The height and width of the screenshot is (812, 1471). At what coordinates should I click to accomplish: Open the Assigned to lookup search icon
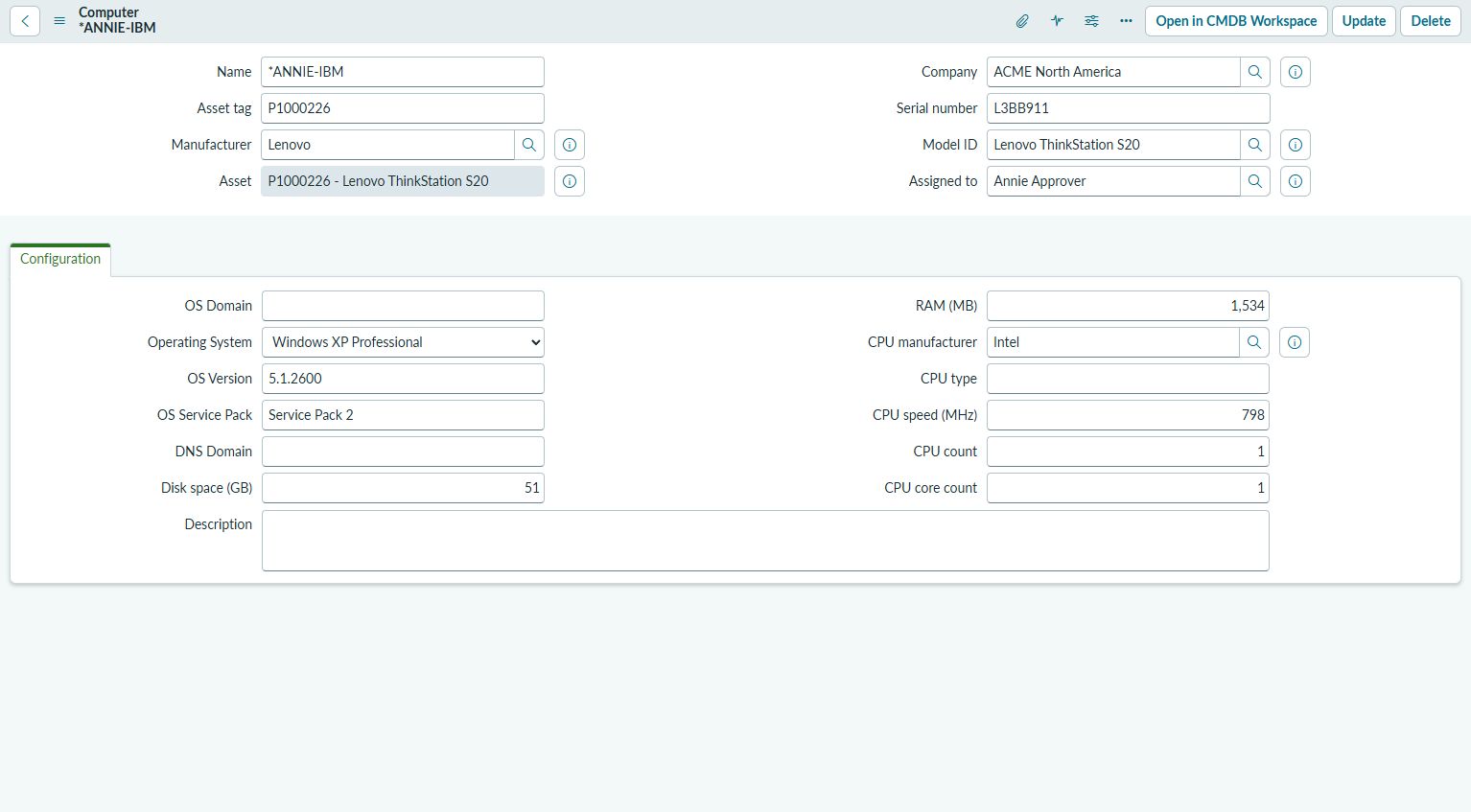tap(1255, 181)
